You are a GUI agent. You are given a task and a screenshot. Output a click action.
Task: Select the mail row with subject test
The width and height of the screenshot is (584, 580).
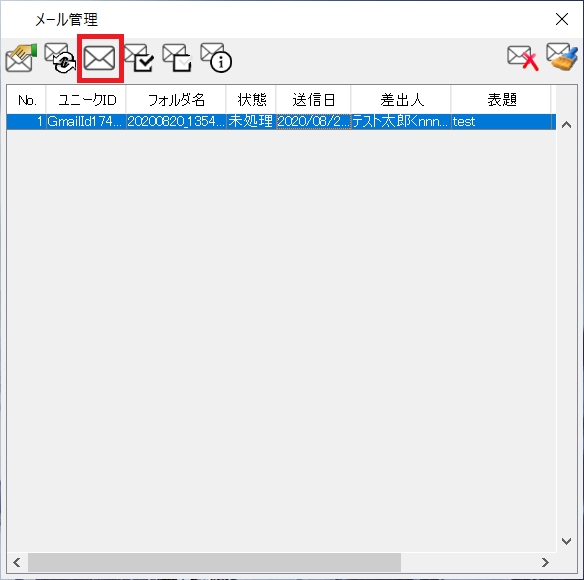[x=281, y=121]
